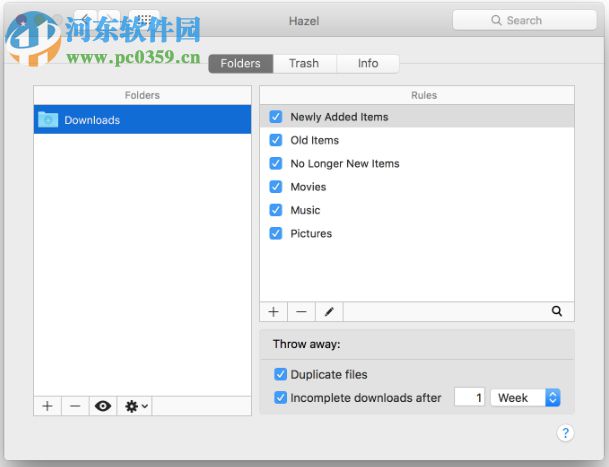Toggle No Longer New Items checkbox

276,163
